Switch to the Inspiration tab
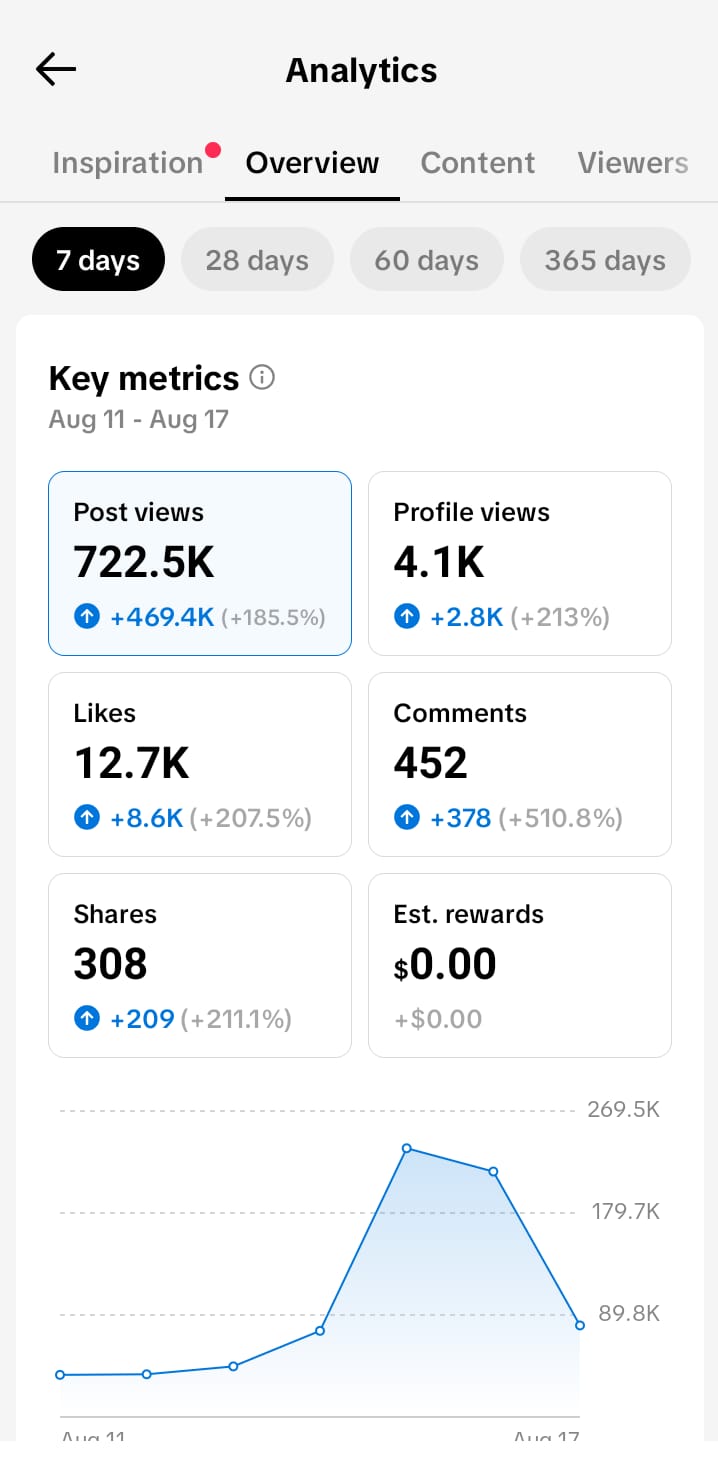The height and width of the screenshot is (1461, 718). [x=128, y=163]
